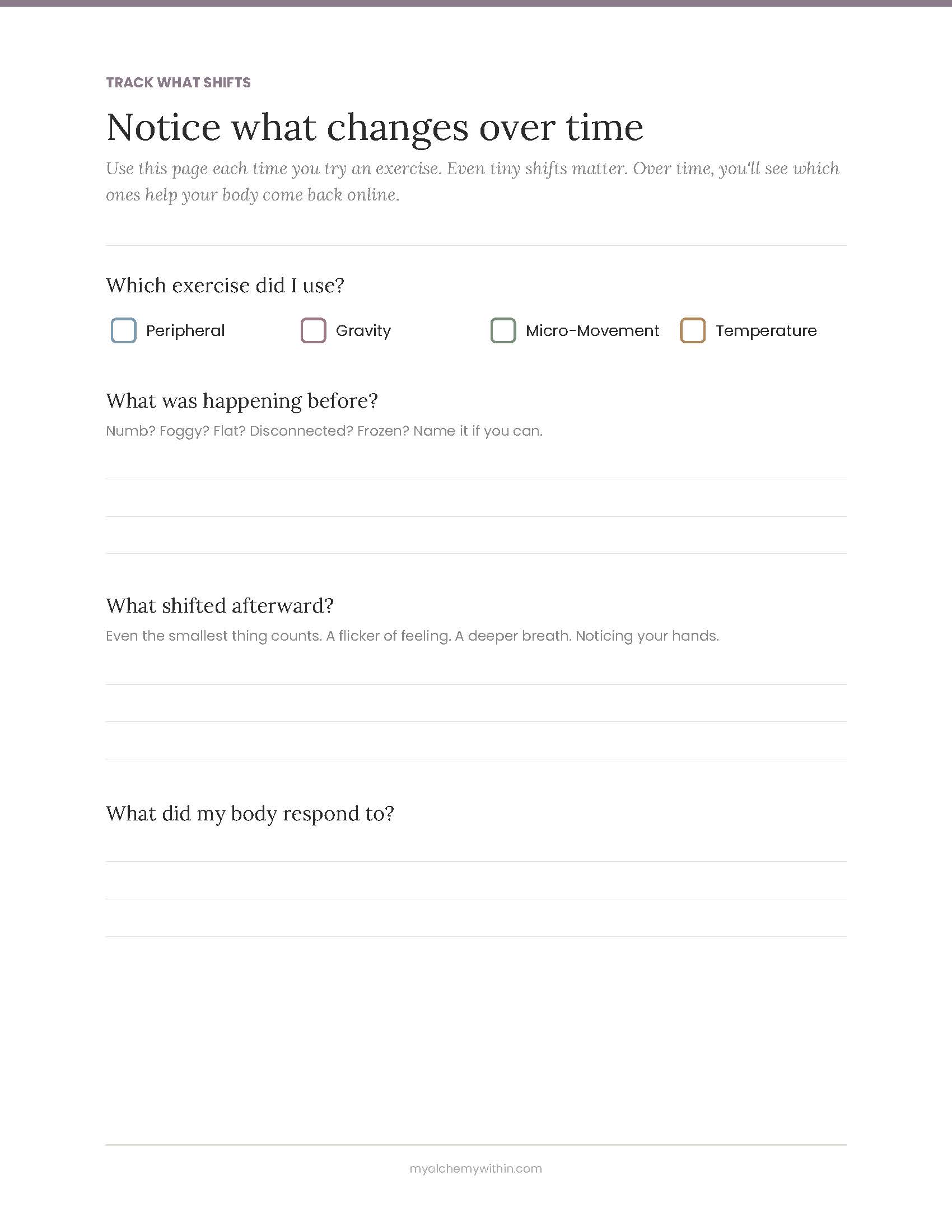Click the TRACK WHAT SHIFTS section header
The height and width of the screenshot is (1232, 952).
point(178,82)
